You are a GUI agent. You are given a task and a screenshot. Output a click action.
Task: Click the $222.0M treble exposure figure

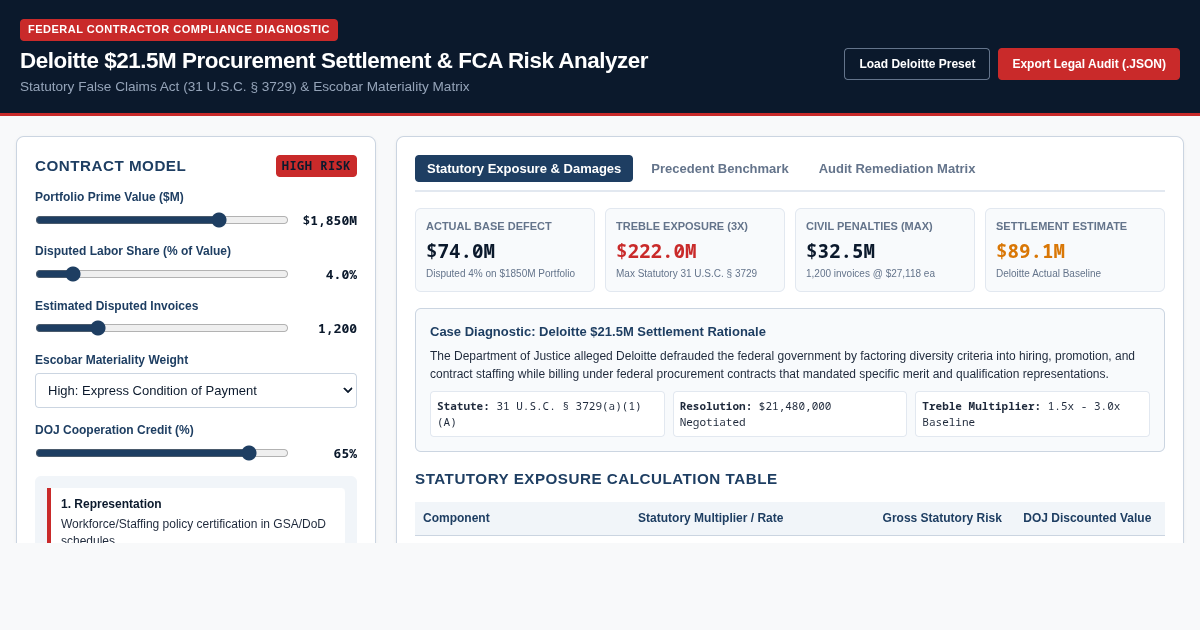656,251
